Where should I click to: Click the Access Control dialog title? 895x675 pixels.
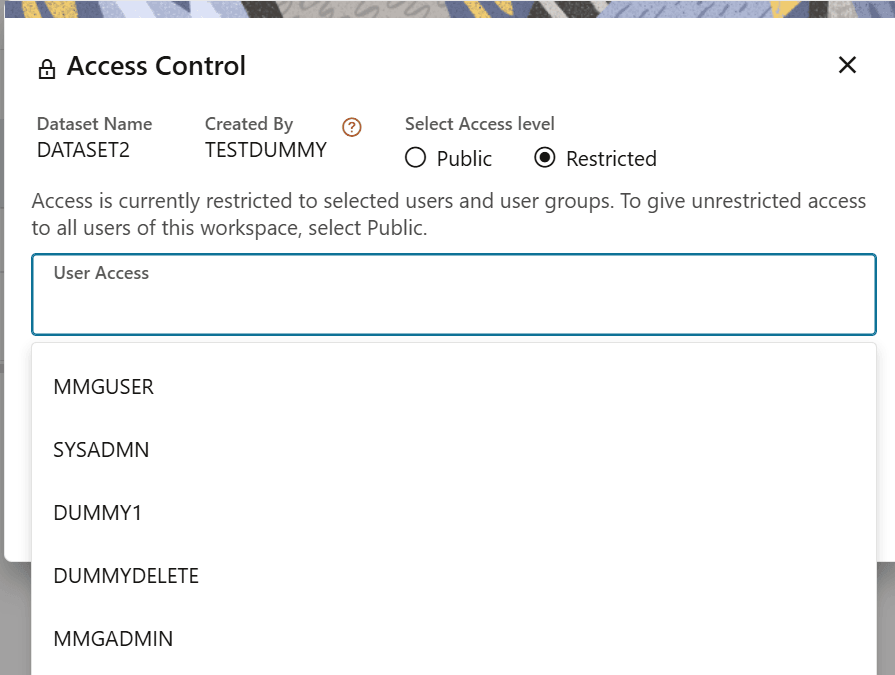click(156, 66)
